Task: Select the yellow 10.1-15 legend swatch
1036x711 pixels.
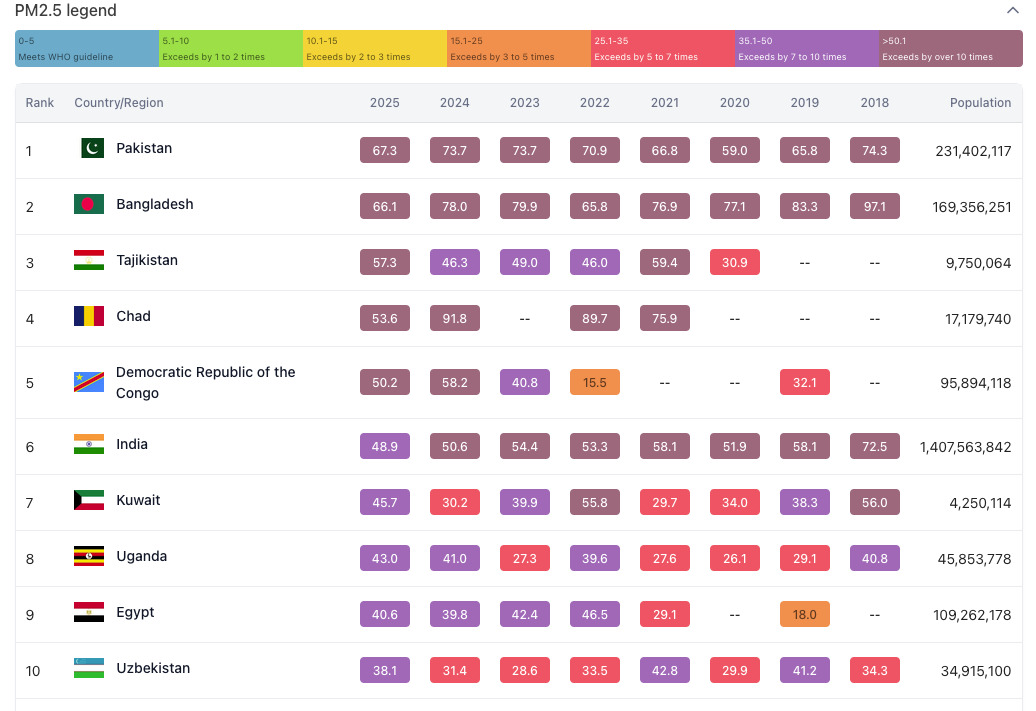Action: [375, 49]
